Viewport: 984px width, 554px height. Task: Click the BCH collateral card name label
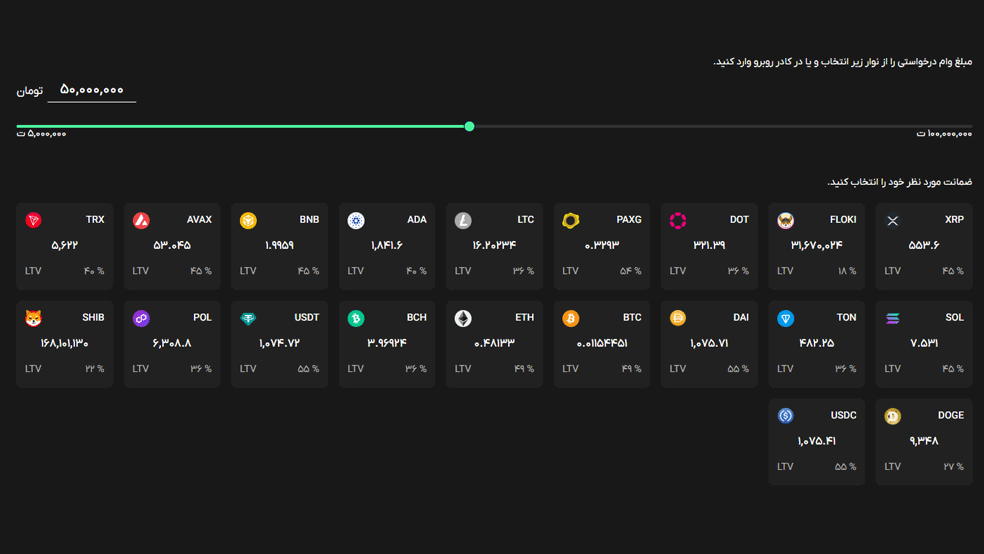click(x=417, y=317)
